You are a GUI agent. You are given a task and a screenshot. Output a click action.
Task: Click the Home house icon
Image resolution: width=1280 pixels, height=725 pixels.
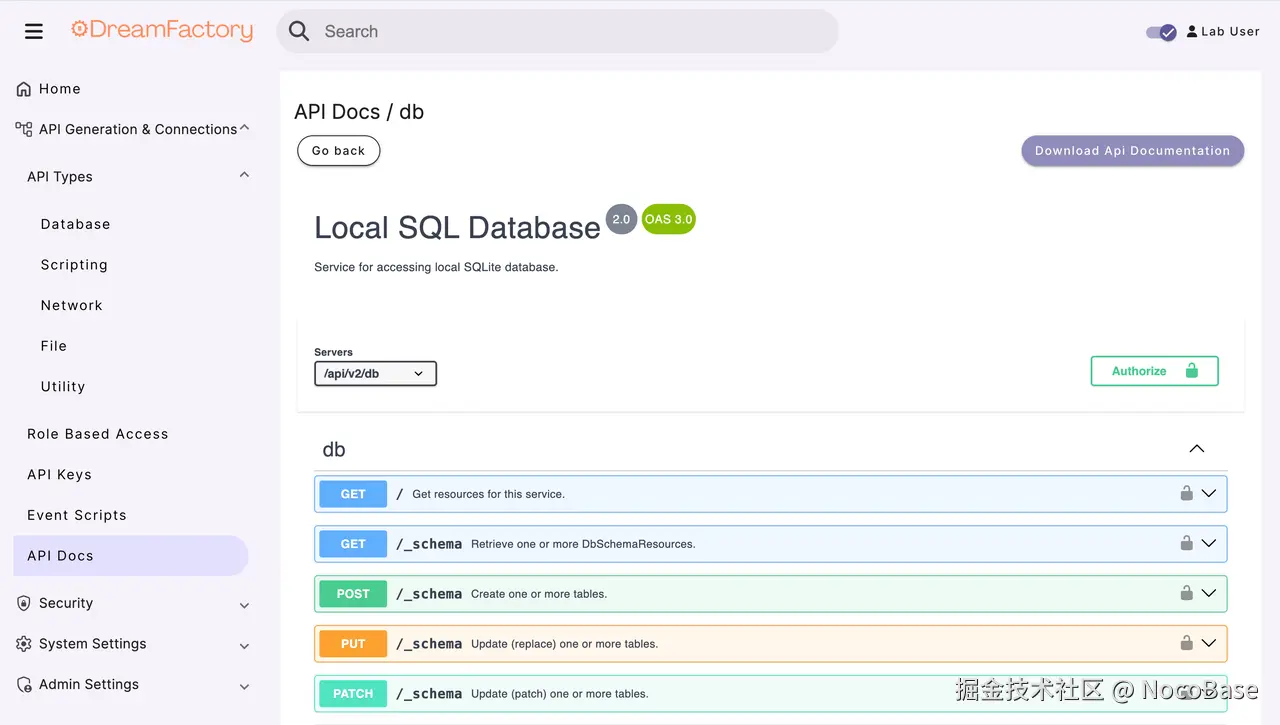[24, 89]
